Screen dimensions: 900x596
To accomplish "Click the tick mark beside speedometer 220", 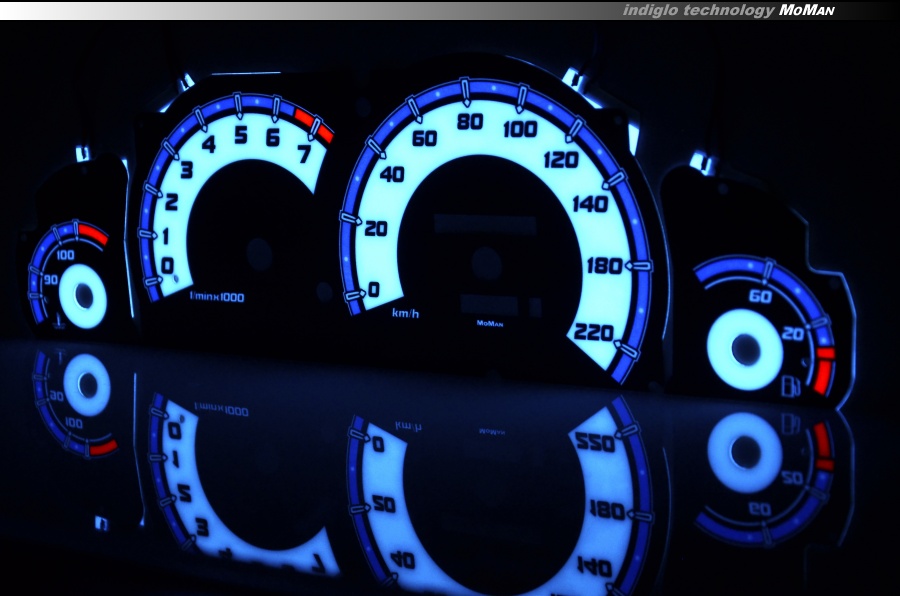I will click(628, 349).
